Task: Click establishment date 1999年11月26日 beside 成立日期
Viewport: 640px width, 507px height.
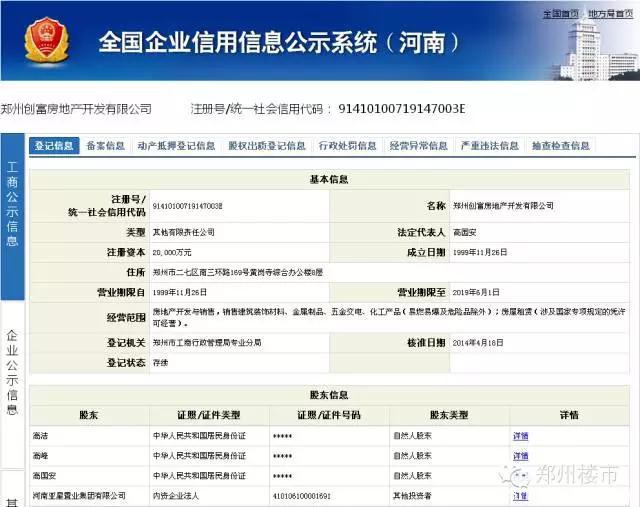Action: click(480, 252)
